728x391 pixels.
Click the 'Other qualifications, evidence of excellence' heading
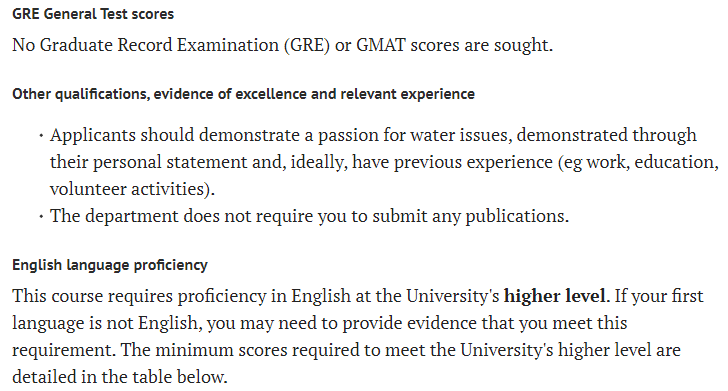click(243, 94)
